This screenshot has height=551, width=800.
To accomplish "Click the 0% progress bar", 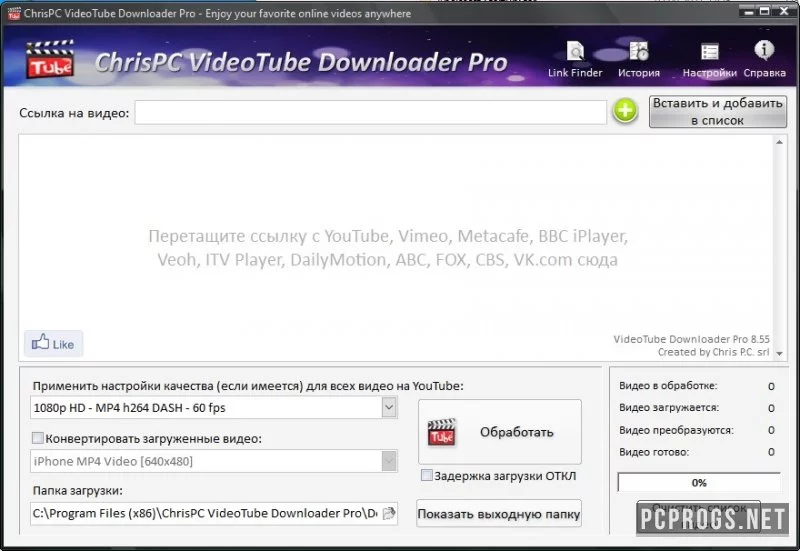I will [698, 483].
